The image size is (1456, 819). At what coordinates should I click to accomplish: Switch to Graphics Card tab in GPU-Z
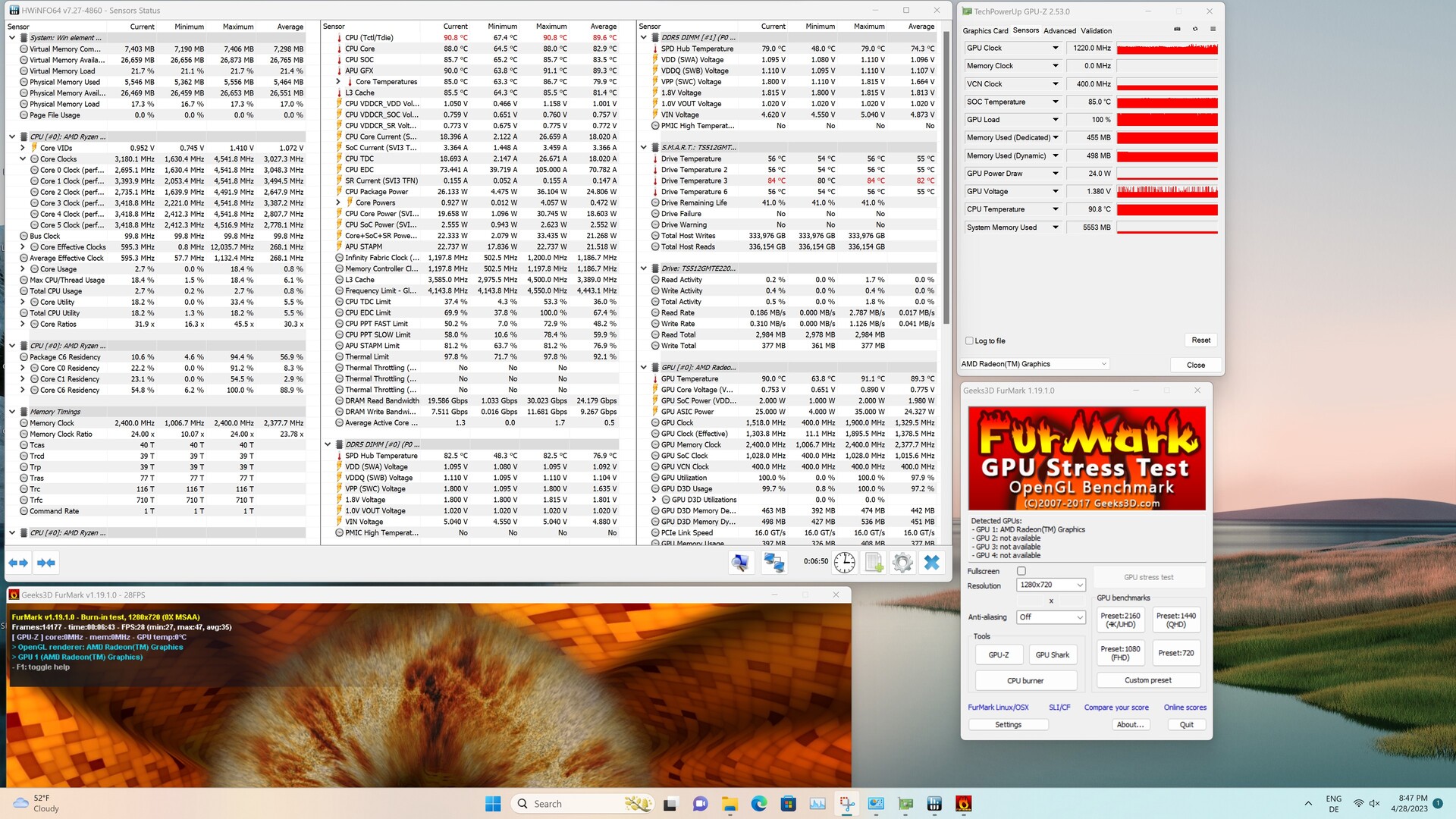(985, 30)
